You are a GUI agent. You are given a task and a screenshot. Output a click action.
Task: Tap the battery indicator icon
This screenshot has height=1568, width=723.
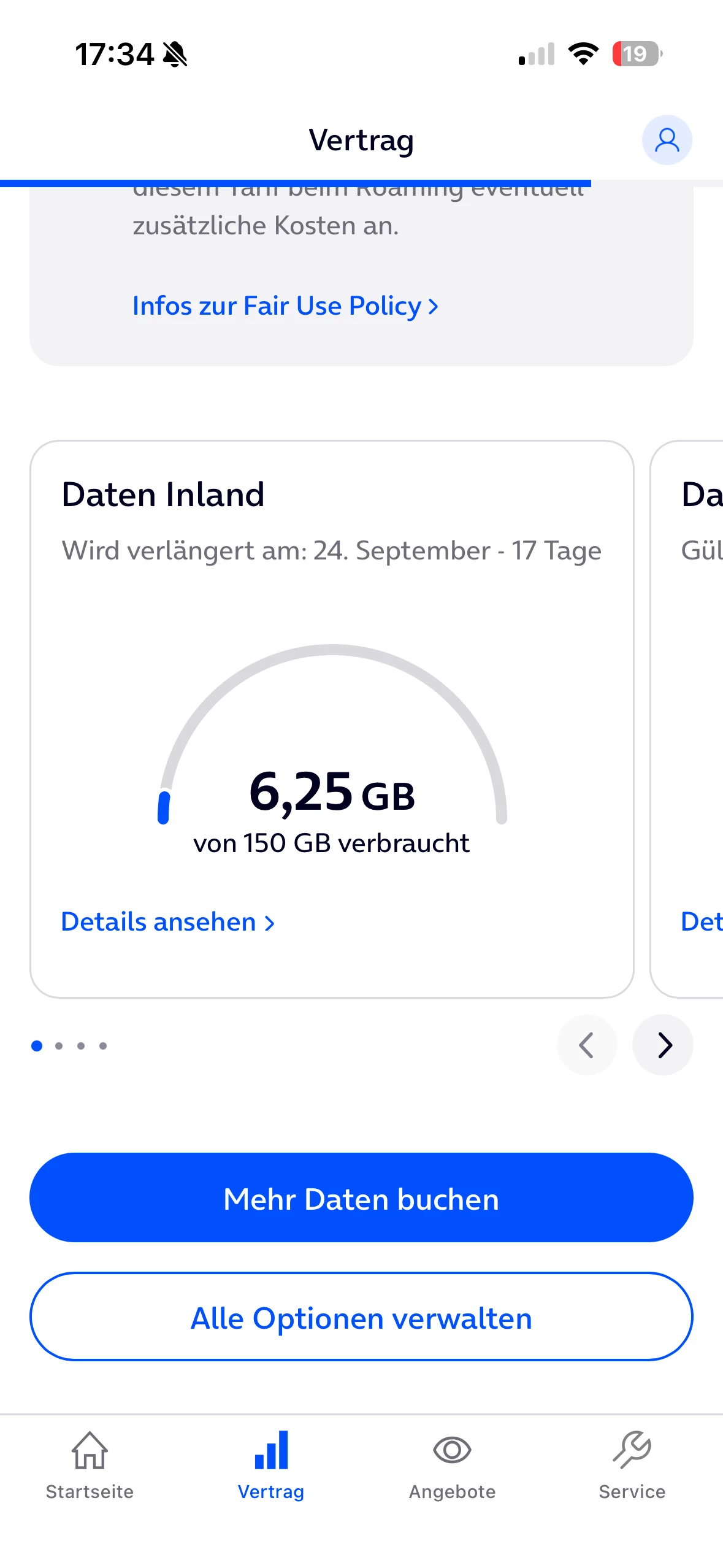[x=637, y=54]
